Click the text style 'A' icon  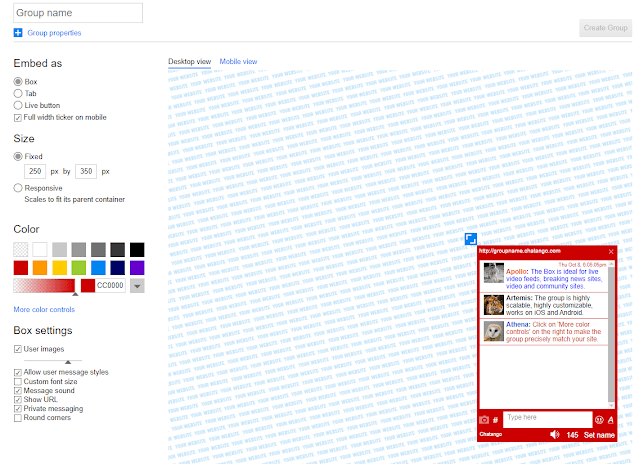pyautogui.click(x=611, y=419)
